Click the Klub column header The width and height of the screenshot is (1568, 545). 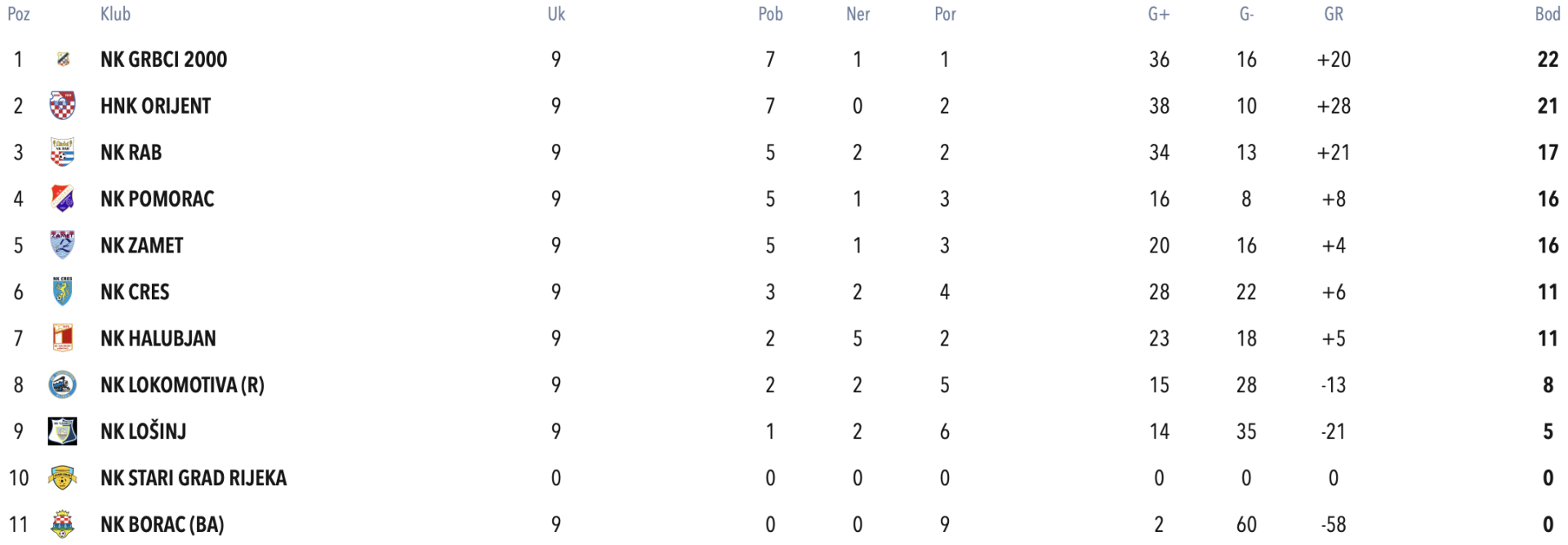coord(115,14)
